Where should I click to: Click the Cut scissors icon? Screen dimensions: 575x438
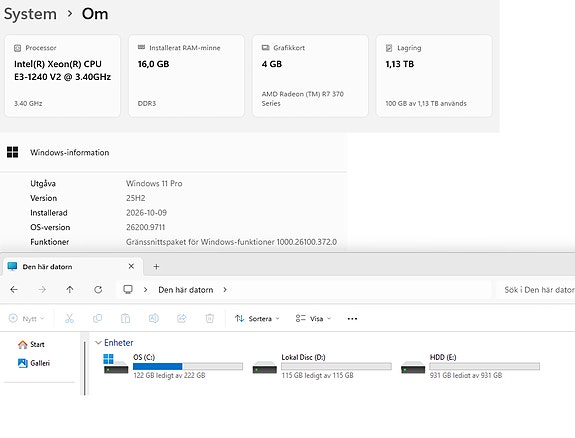click(x=69, y=318)
